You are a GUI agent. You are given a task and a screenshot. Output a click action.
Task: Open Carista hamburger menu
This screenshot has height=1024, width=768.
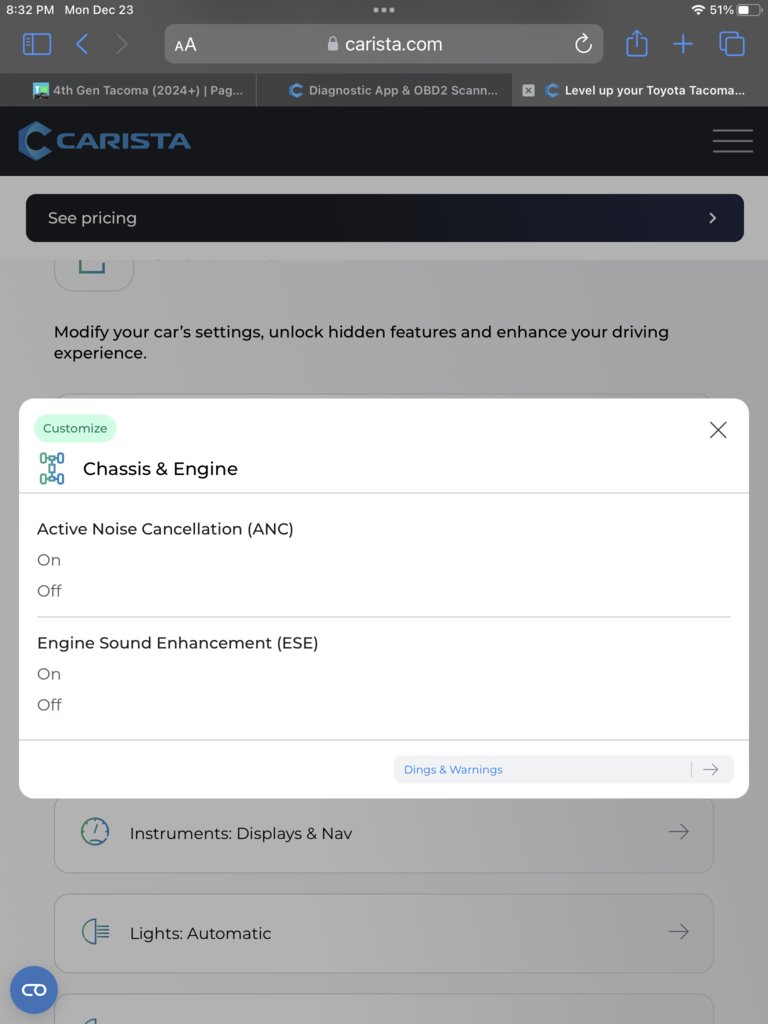pyautogui.click(x=733, y=140)
